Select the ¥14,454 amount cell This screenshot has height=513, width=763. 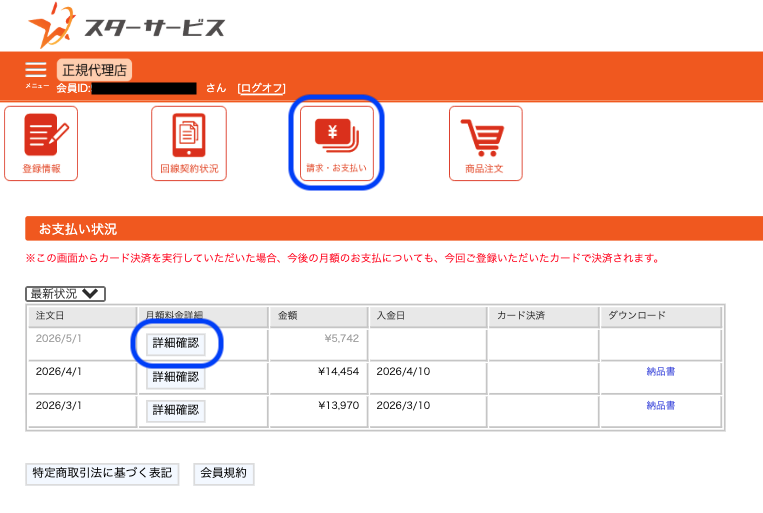click(318, 378)
